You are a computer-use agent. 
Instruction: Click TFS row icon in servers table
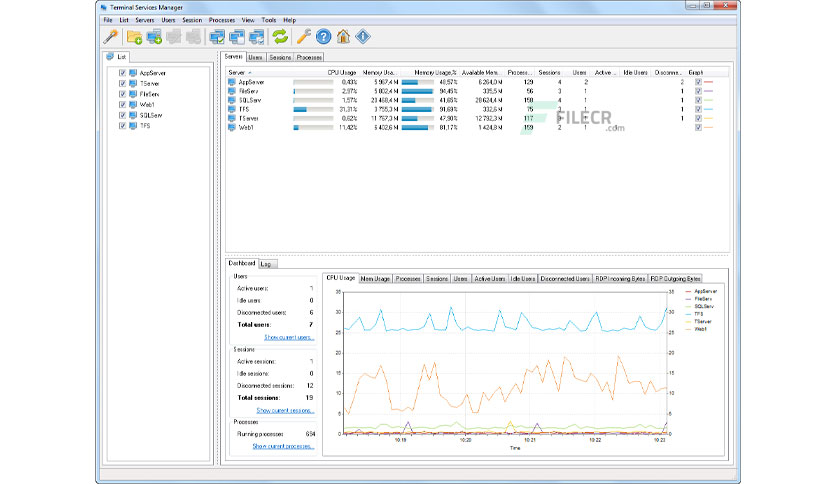click(231, 109)
